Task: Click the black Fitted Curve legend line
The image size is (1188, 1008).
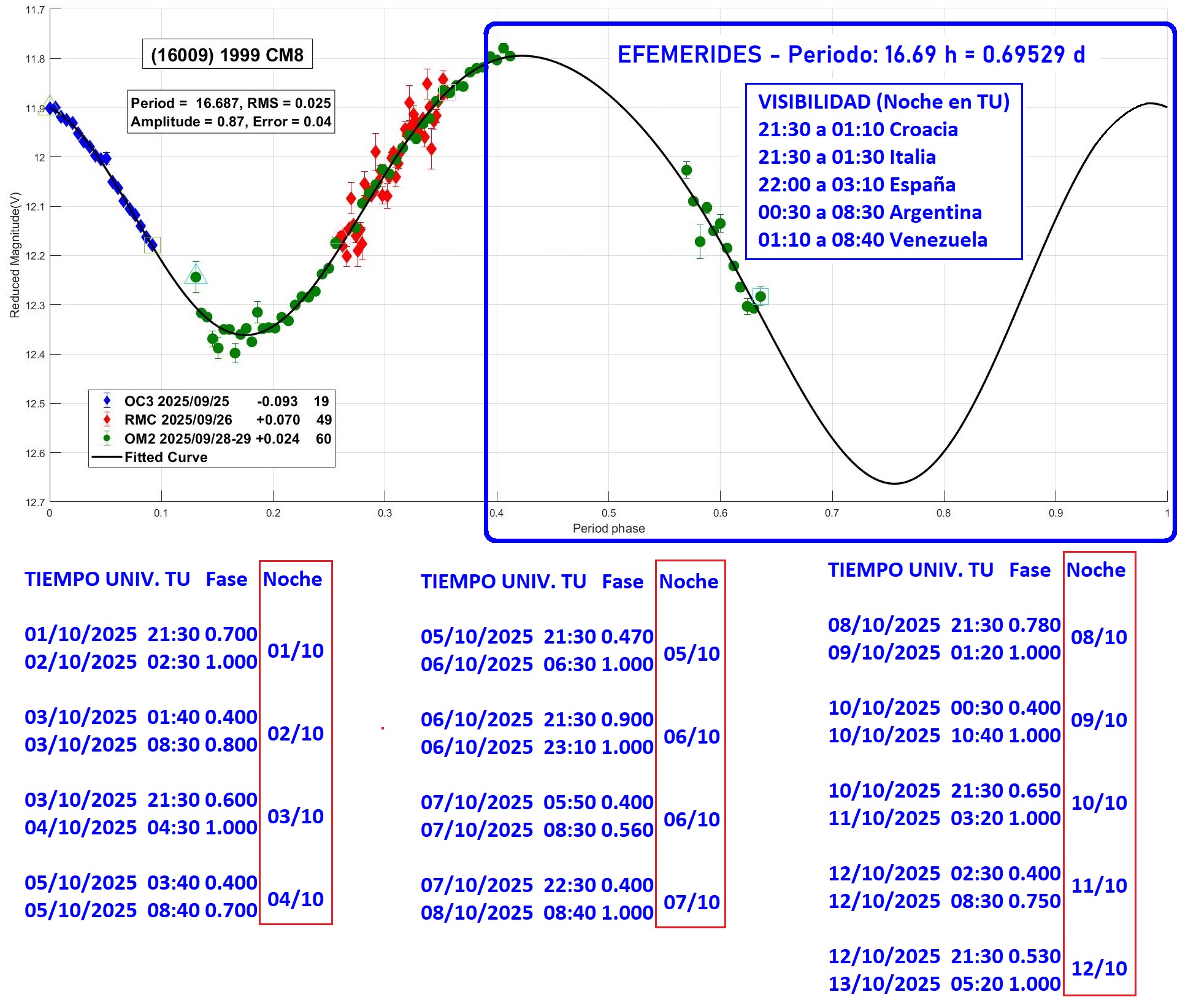Action: click(x=107, y=457)
